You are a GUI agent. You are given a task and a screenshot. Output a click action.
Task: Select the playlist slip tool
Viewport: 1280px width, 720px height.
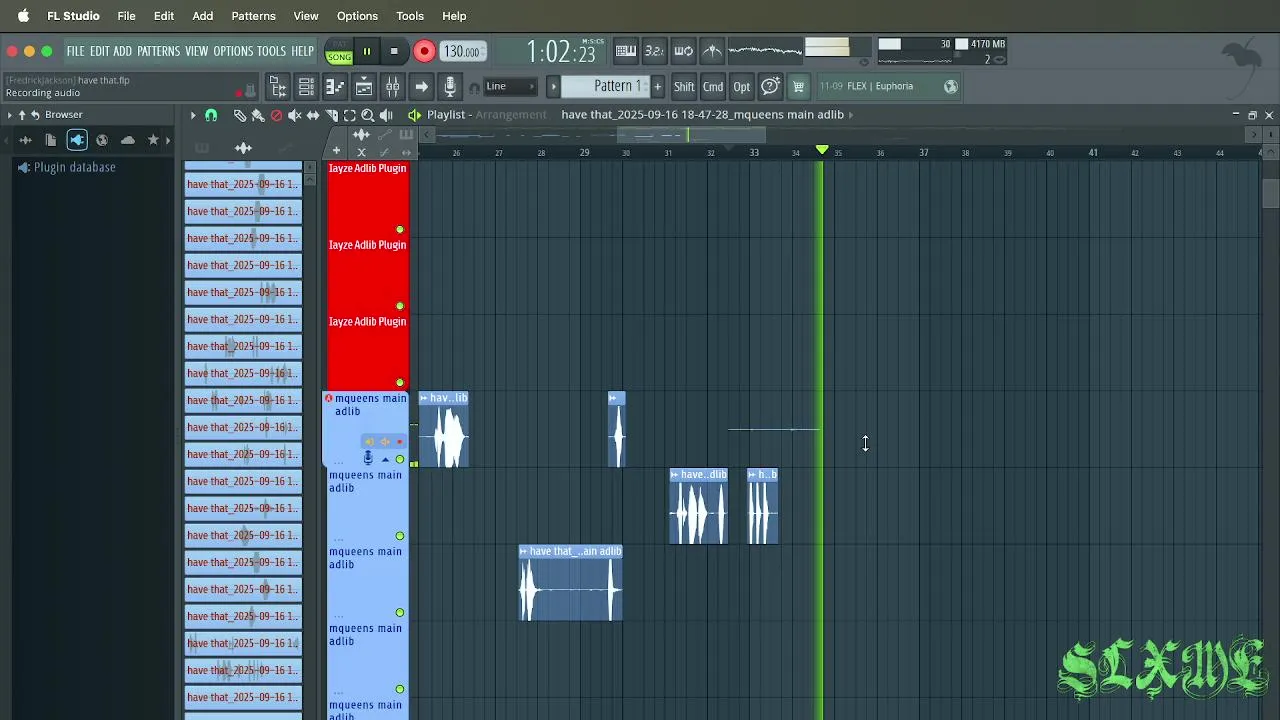(313, 115)
